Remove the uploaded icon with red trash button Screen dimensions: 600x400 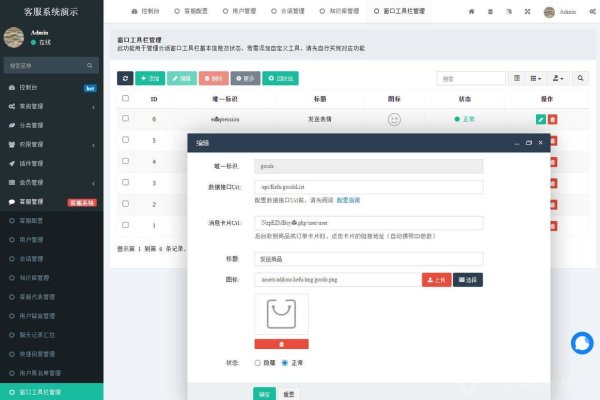click(281, 344)
